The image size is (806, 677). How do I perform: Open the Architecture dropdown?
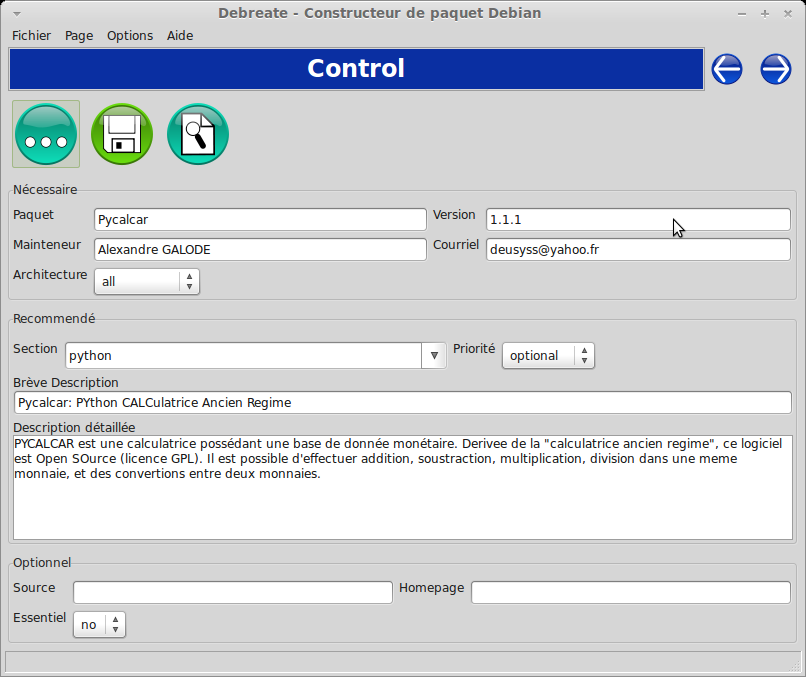click(x=147, y=282)
